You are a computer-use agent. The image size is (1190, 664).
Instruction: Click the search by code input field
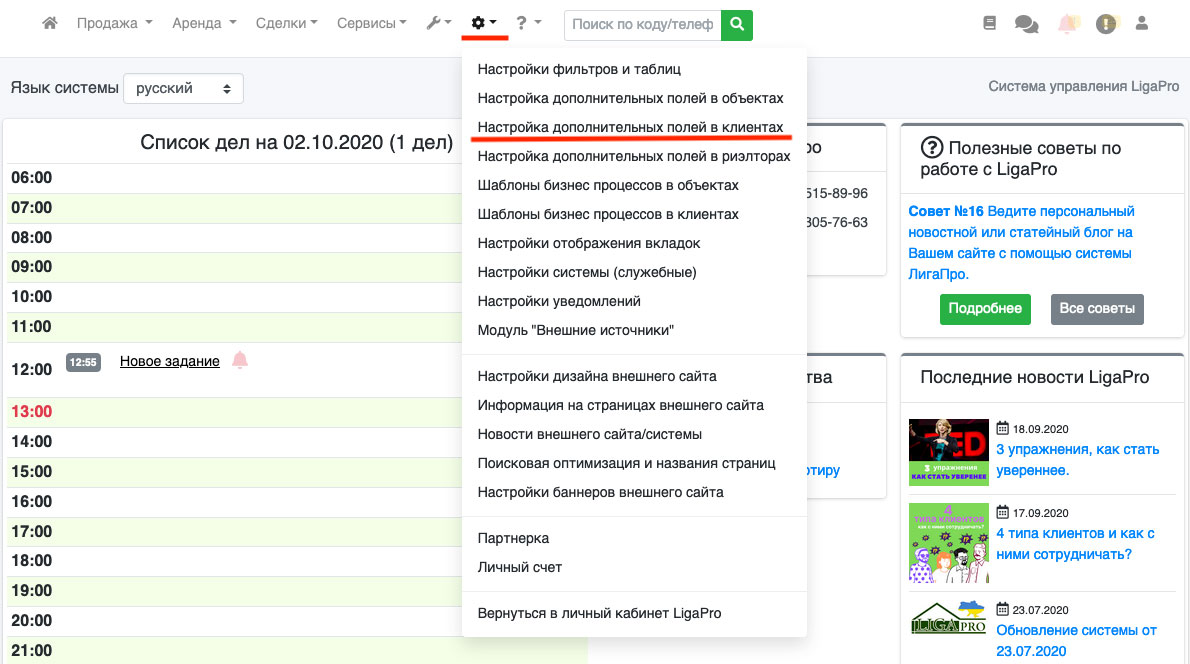tap(642, 25)
